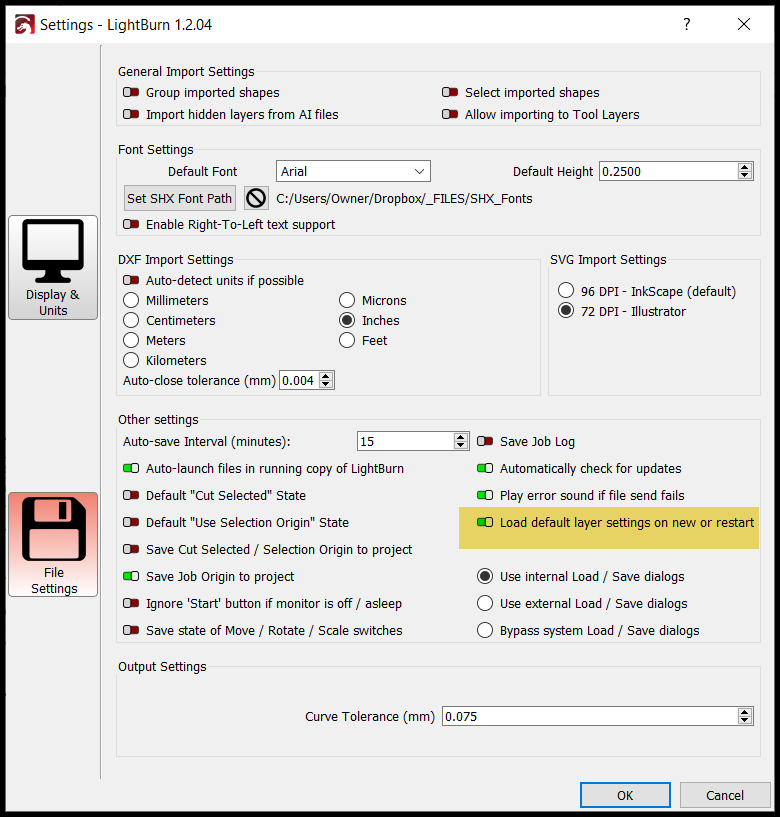Select Millimeters DXF unit
Screen dimensions: 780x817
coord(131,300)
